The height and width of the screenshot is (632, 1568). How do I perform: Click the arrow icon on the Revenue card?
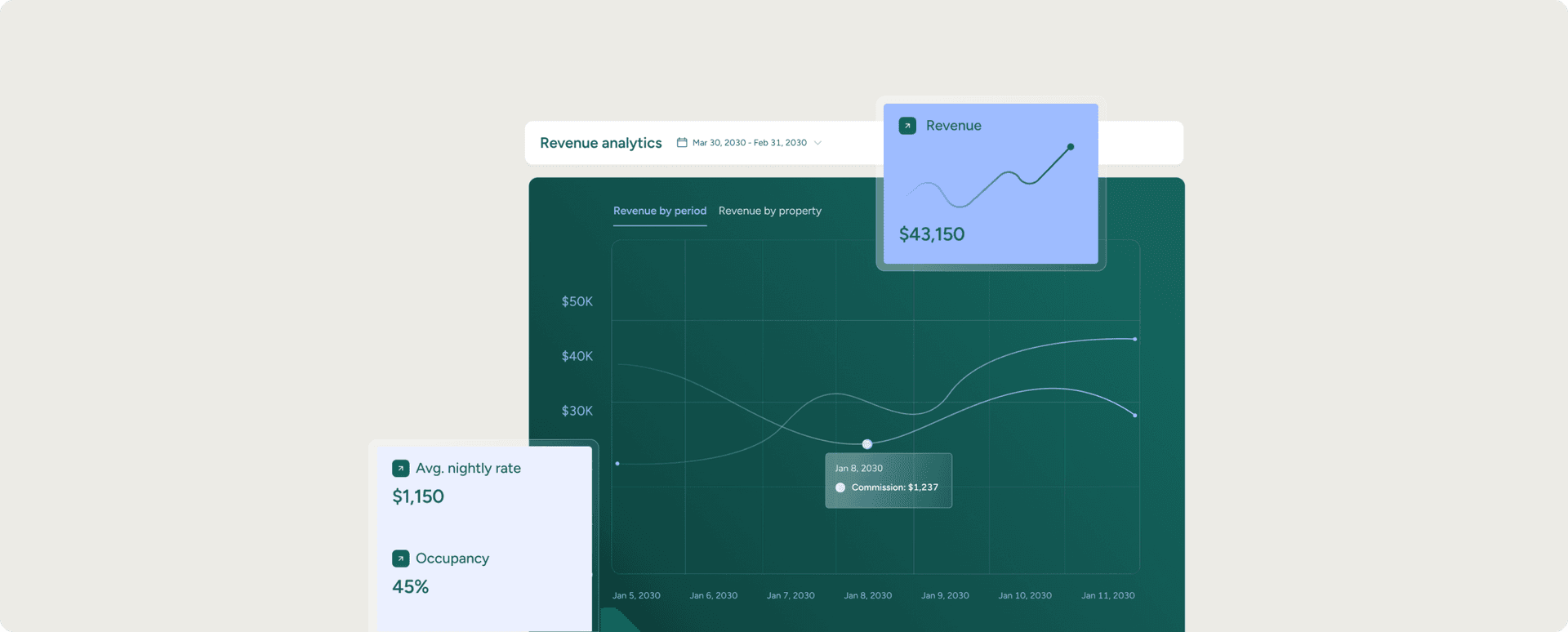pos(907,126)
